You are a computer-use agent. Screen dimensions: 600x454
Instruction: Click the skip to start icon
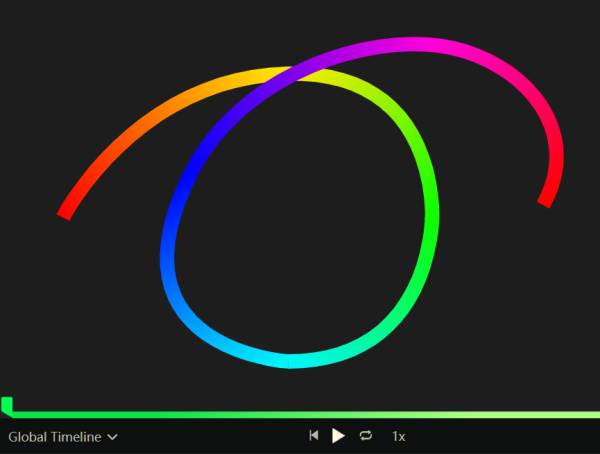coord(314,436)
